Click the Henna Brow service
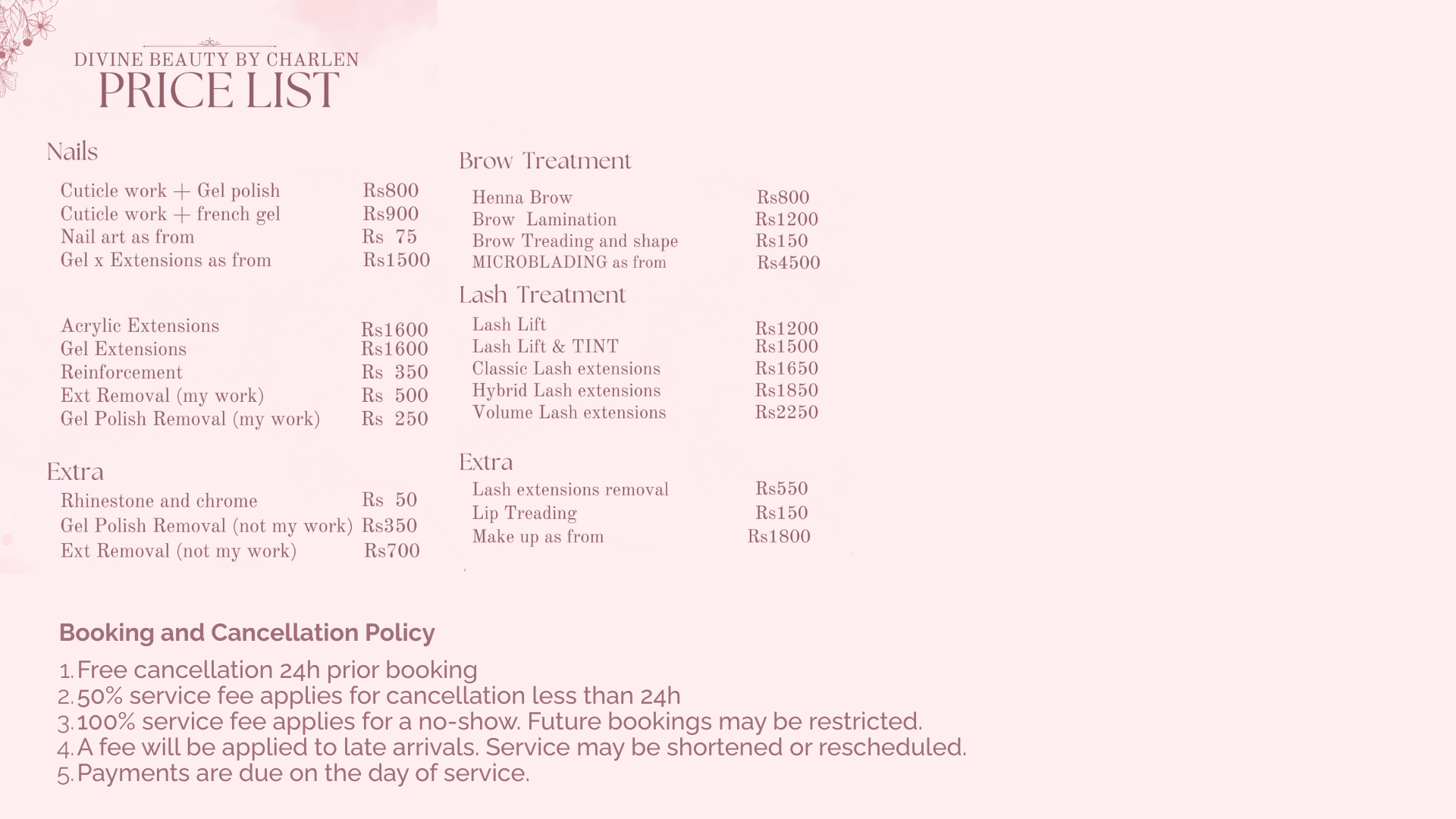The width and height of the screenshot is (1456, 819). (522, 198)
